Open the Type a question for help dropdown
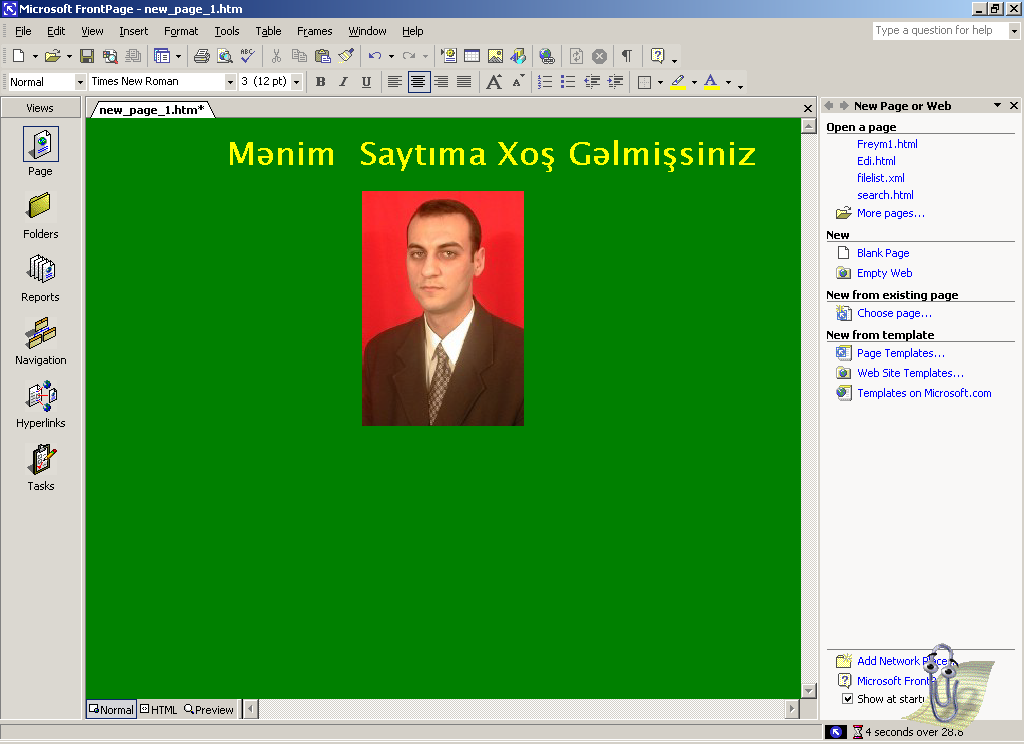1024x744 pixels. 1014,31
